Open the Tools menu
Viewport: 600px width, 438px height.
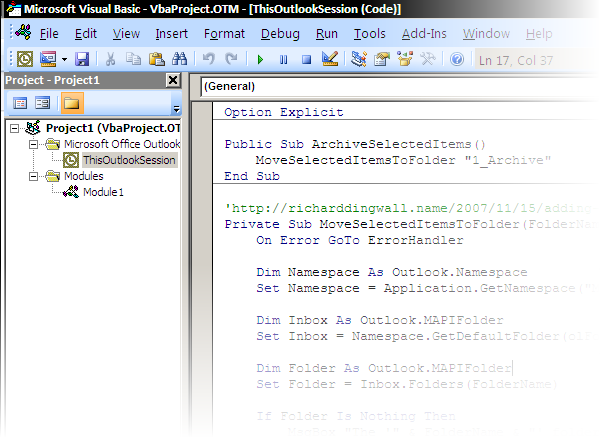pyautogui.click(x=370, y=34)
